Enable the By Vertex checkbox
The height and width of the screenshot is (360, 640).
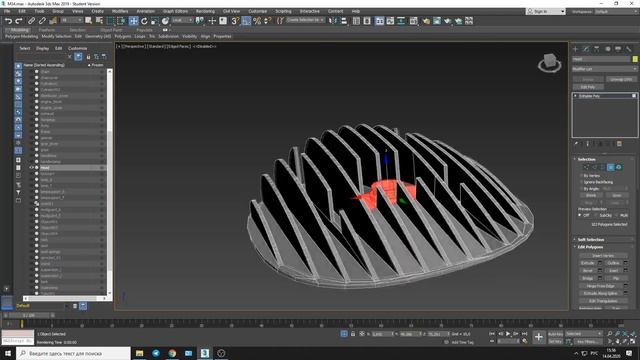pos(581,176)
